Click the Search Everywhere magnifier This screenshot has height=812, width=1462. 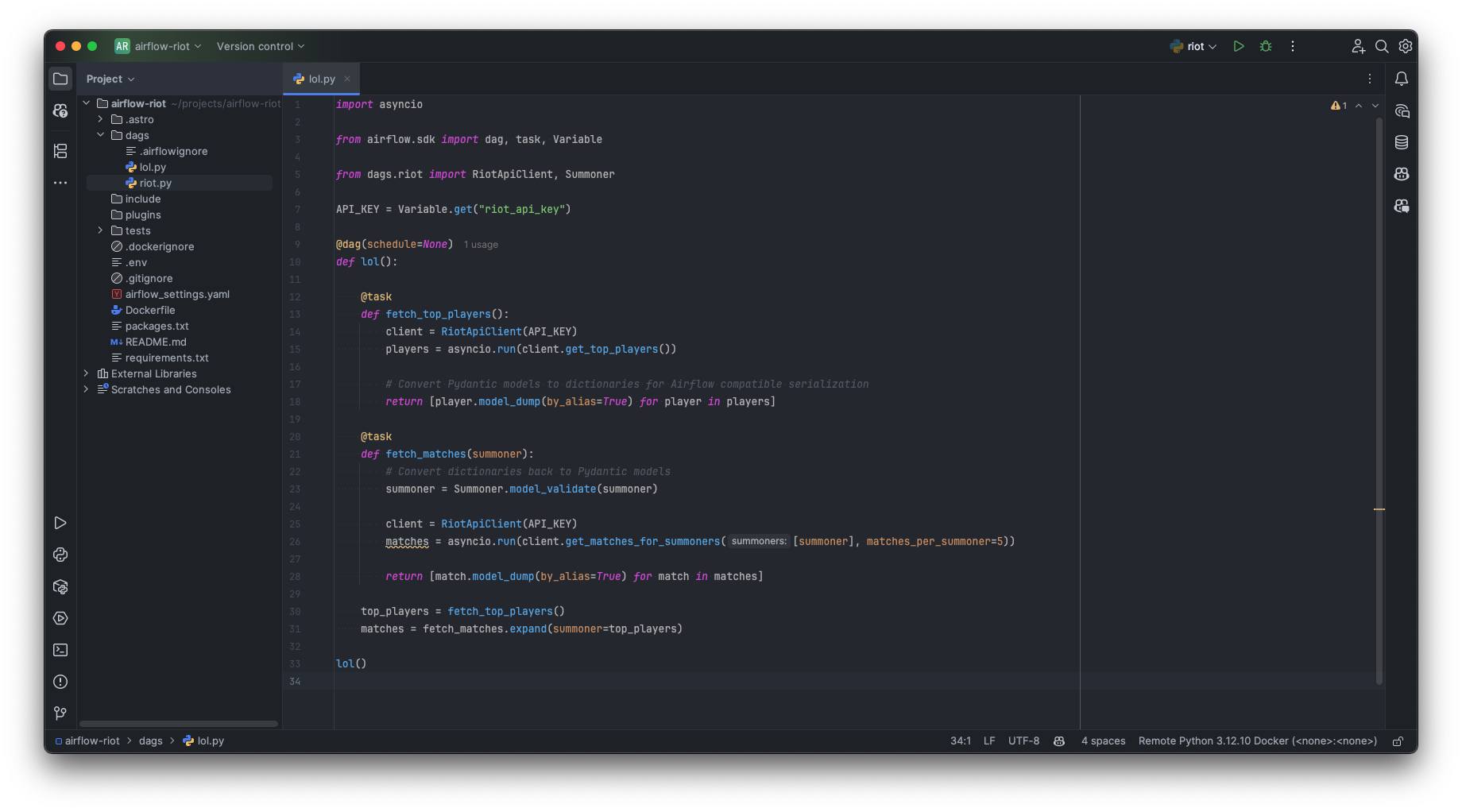1382,47
